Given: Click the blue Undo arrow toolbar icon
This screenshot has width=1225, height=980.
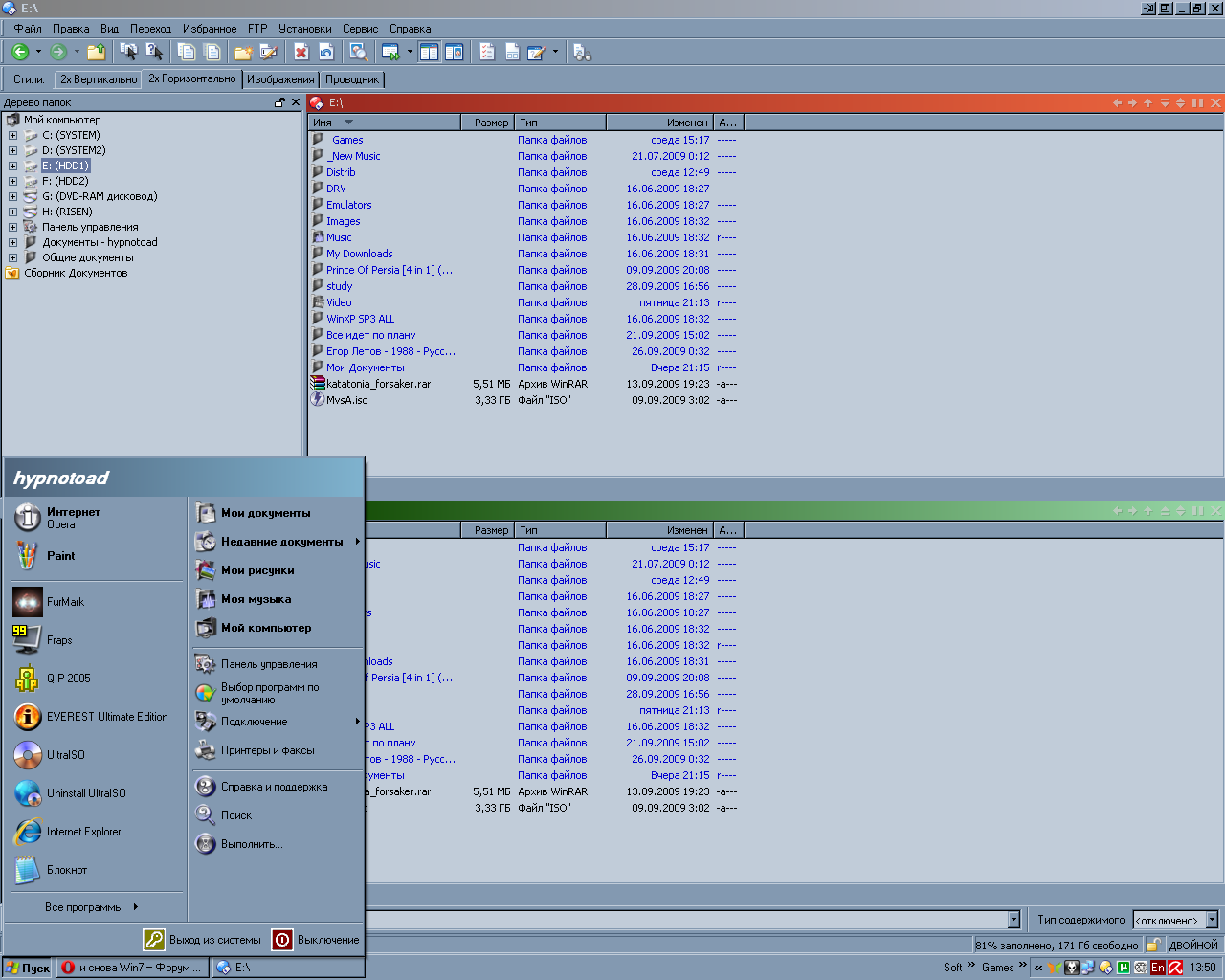Looking at the screenshot, I should coord(326,52).
